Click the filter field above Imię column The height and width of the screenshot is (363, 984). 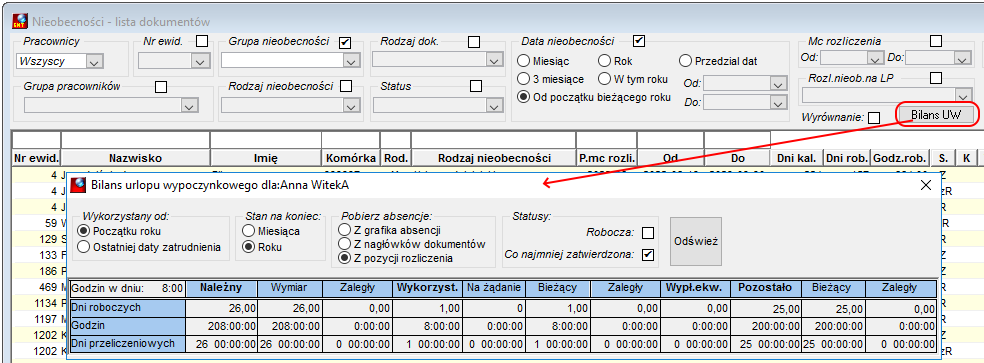click(x=266, y=139)
